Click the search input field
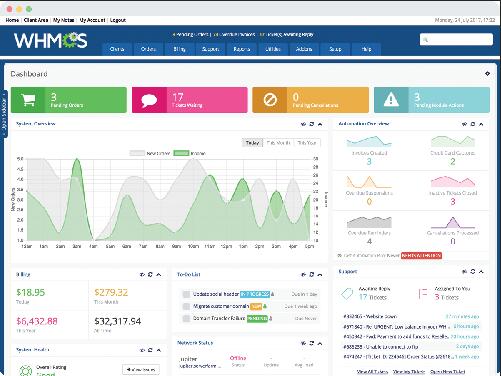 point(456,39)
